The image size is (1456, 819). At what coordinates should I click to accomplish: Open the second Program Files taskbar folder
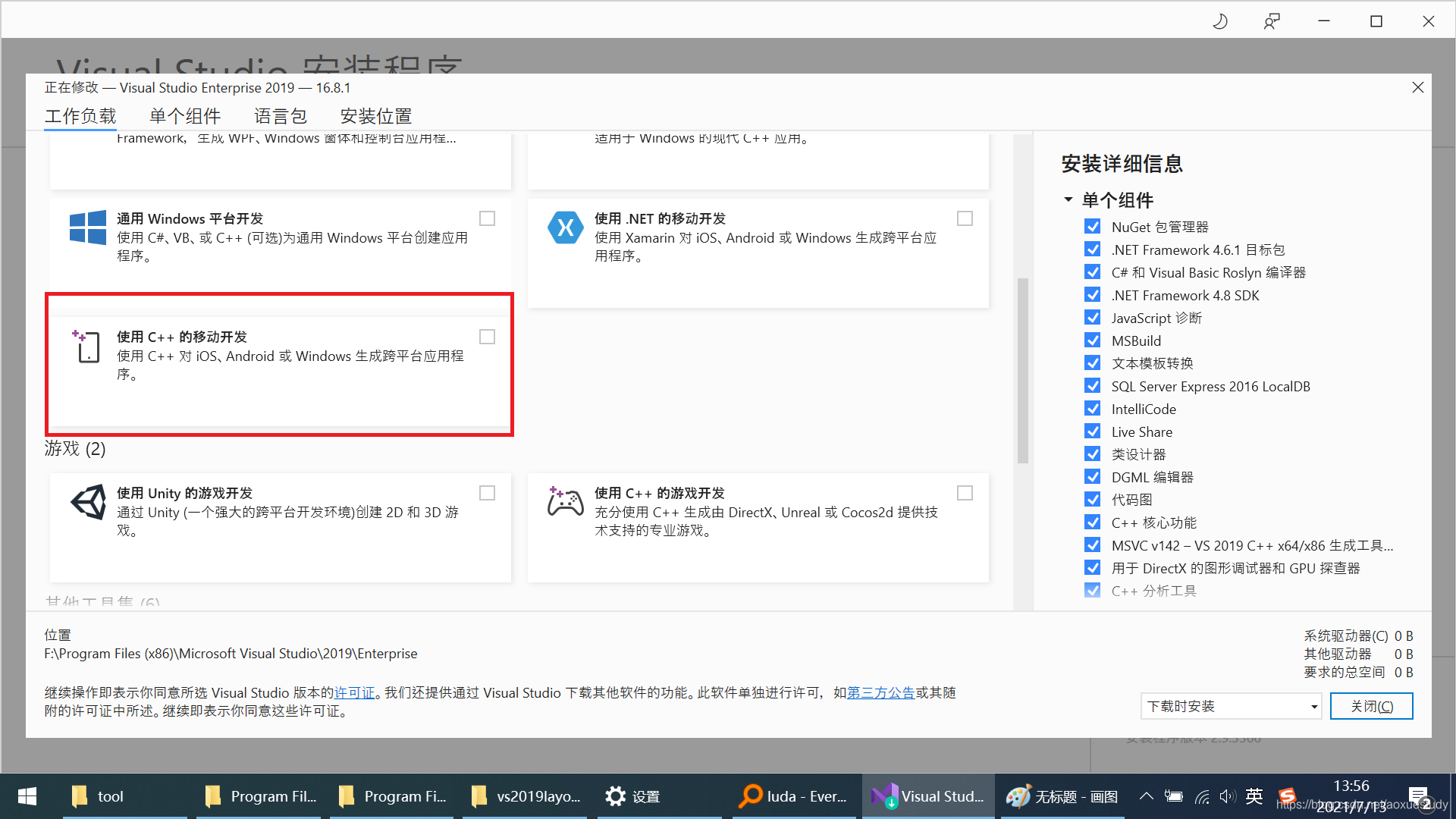392,796
